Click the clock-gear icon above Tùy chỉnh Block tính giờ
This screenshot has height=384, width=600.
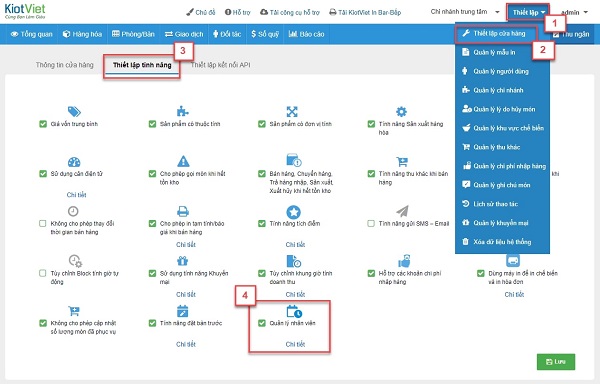(x=75, y=261)
